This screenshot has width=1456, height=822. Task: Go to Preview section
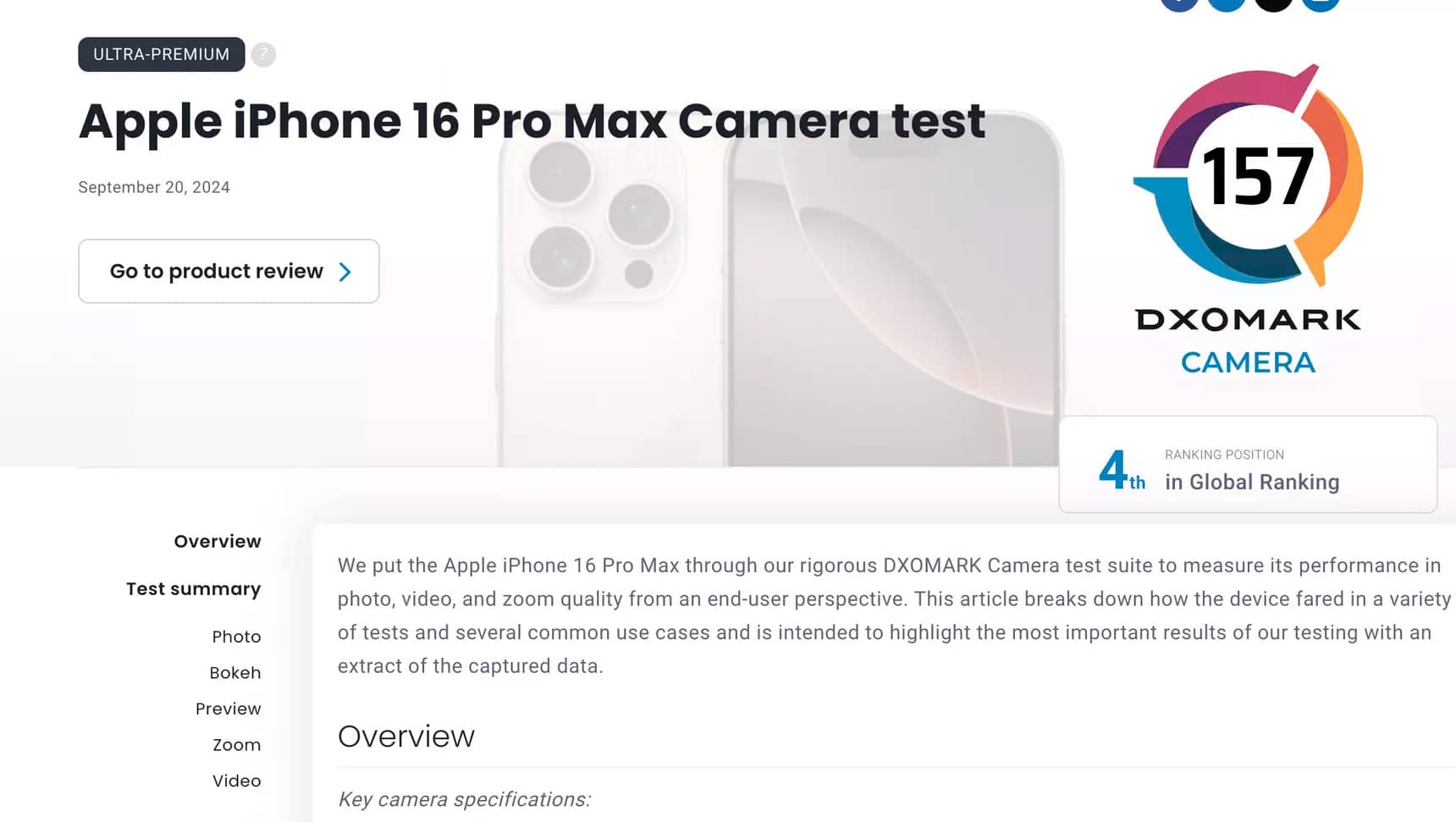coord(229,709)
